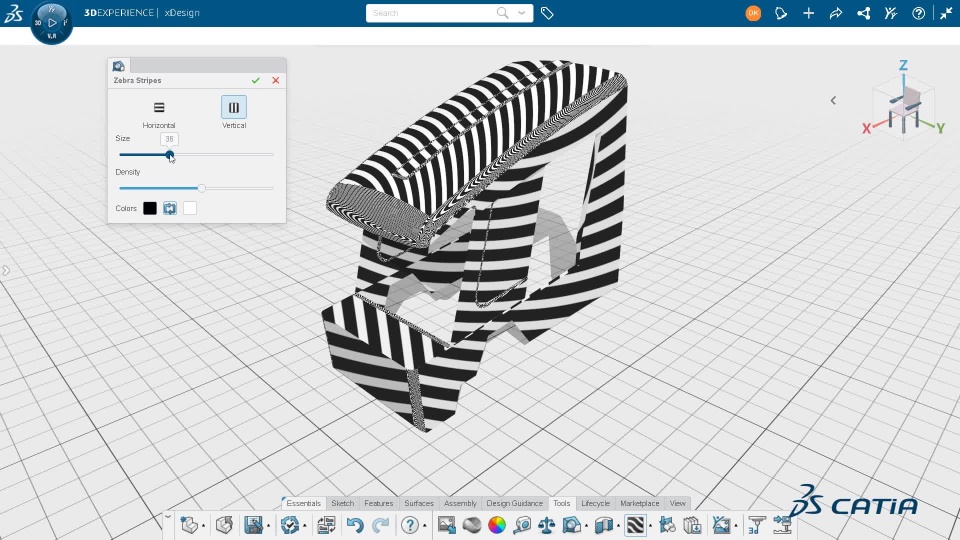Click the Dassault 3DS logo icon
Screen dimensions: 960x540
click(x=13, y=13)
